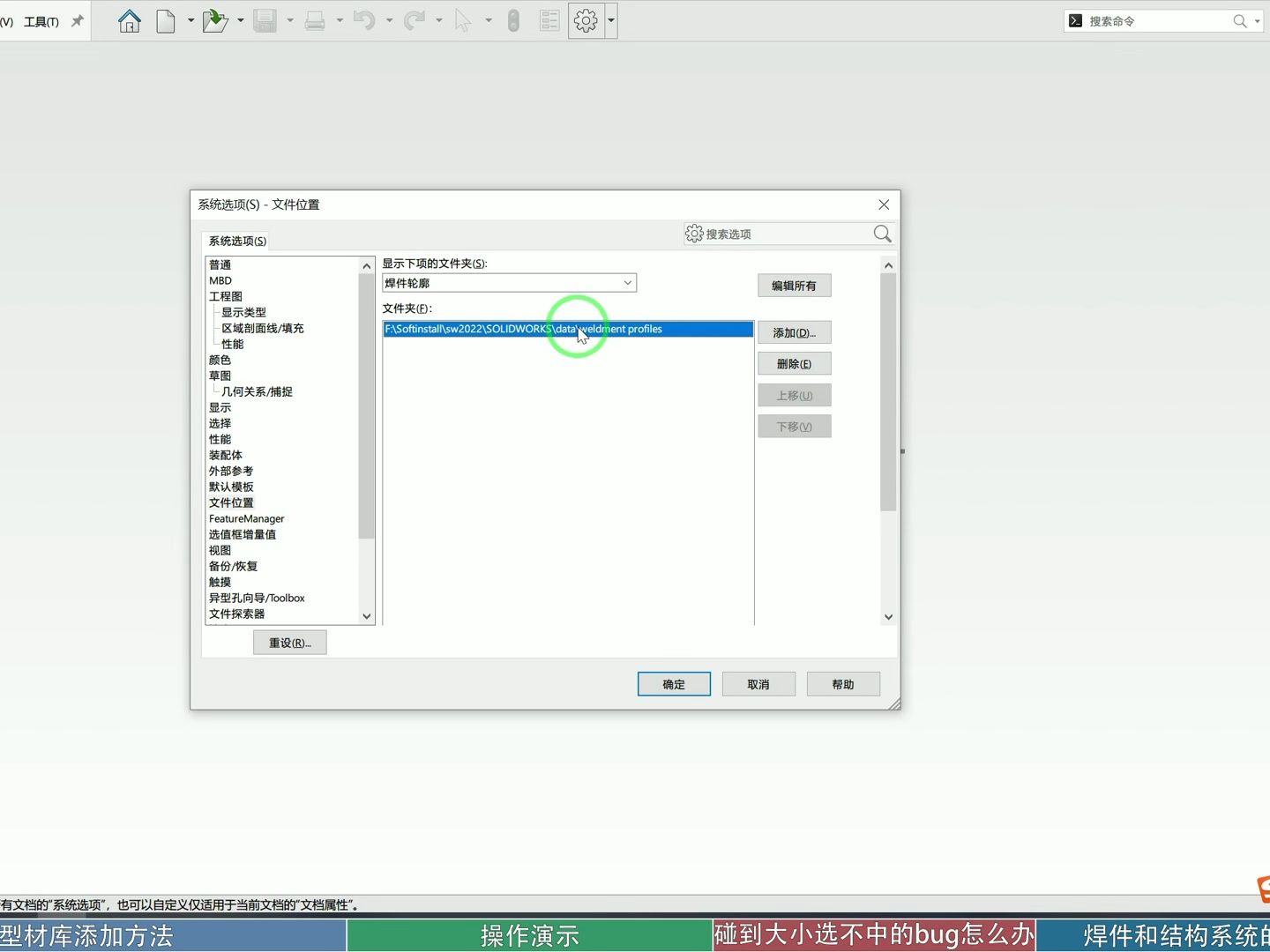This screenshot has width=1270, height=952.
Task: Click the command prompt icon in search box
Action: coord(1075,20)
